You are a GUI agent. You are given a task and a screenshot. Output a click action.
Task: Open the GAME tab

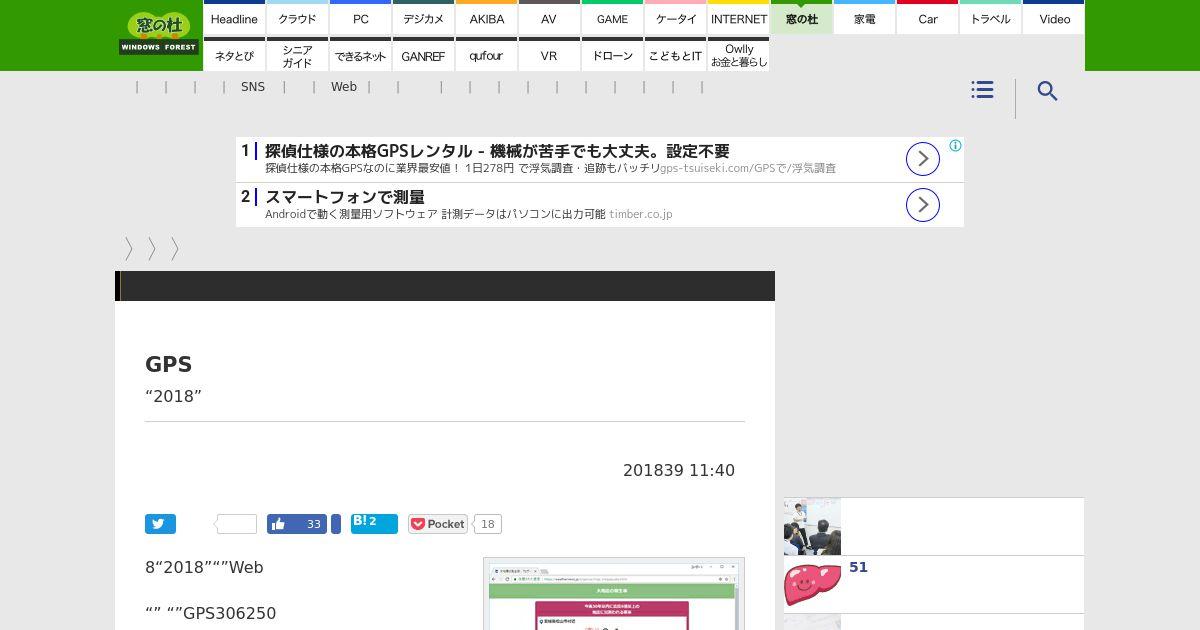[612, 18]
